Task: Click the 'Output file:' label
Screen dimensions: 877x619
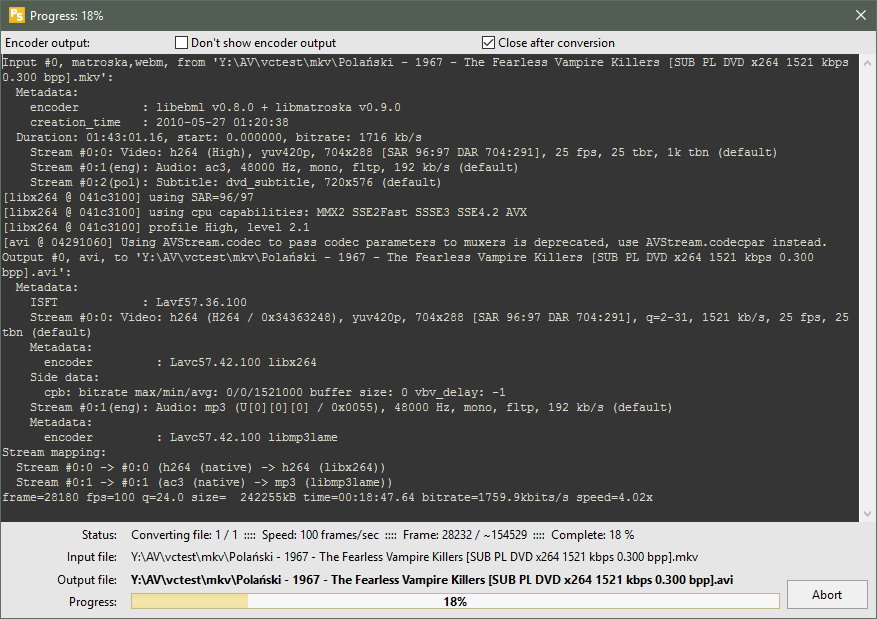Action: point(87,580)
